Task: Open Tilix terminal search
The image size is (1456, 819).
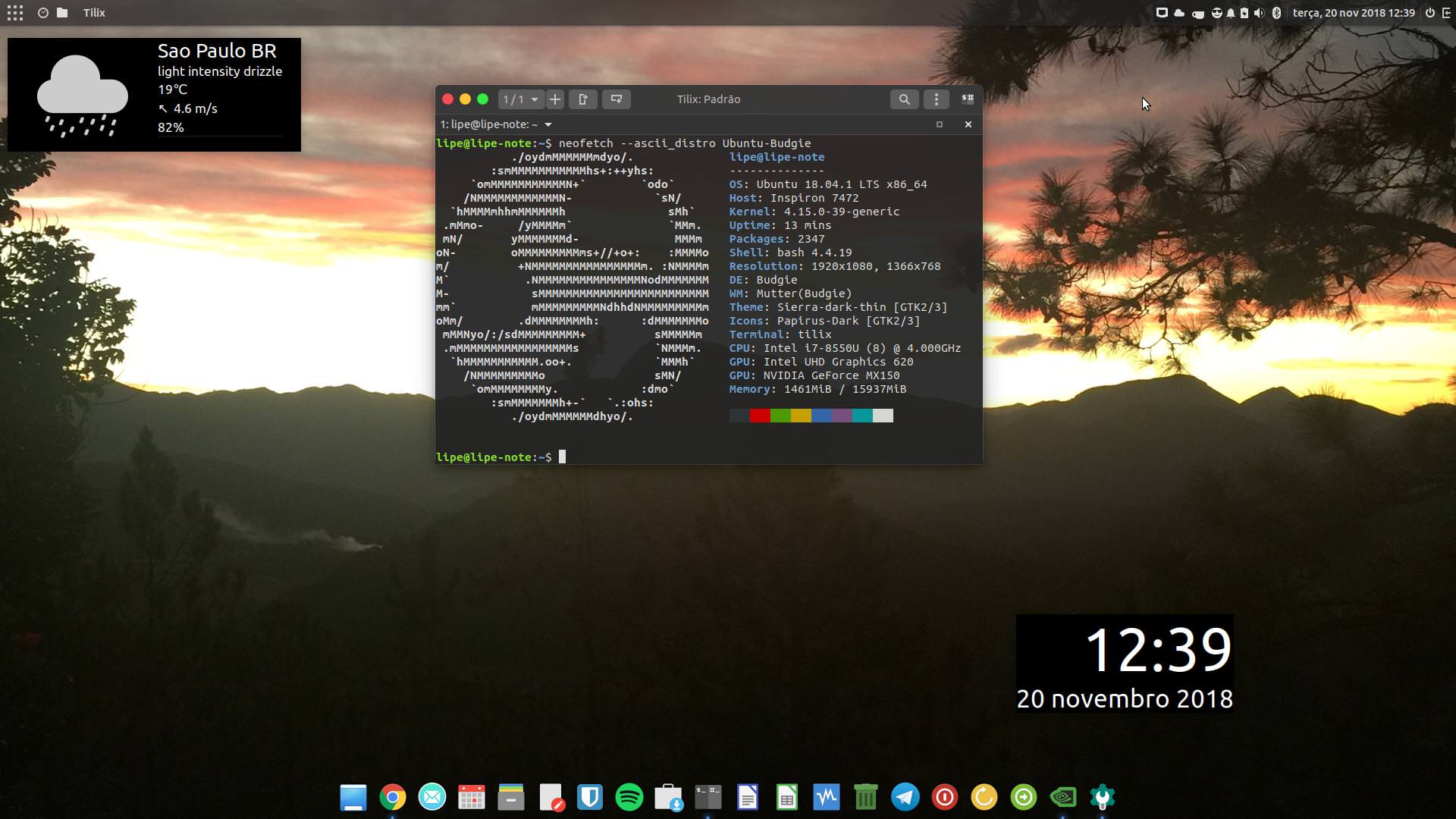Action: click(904, 99)
